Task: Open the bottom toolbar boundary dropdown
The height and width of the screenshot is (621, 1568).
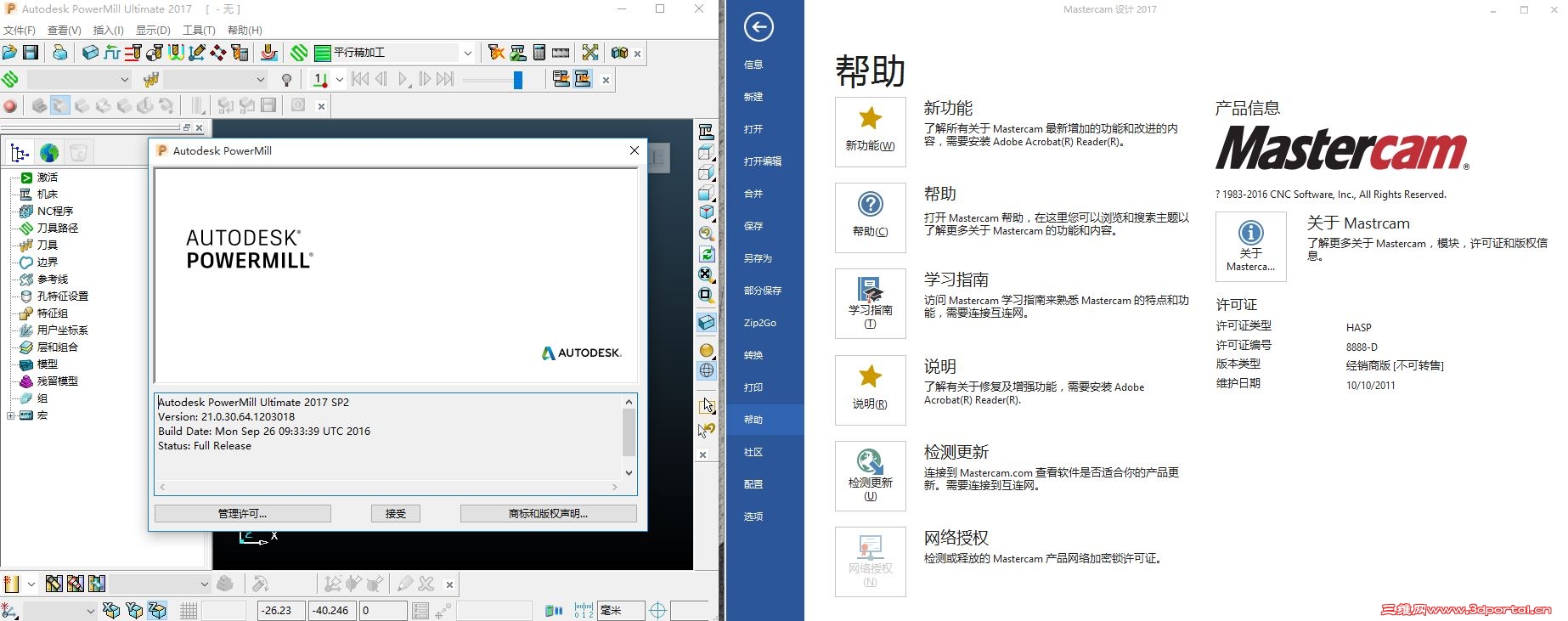Action: point(204,584)
